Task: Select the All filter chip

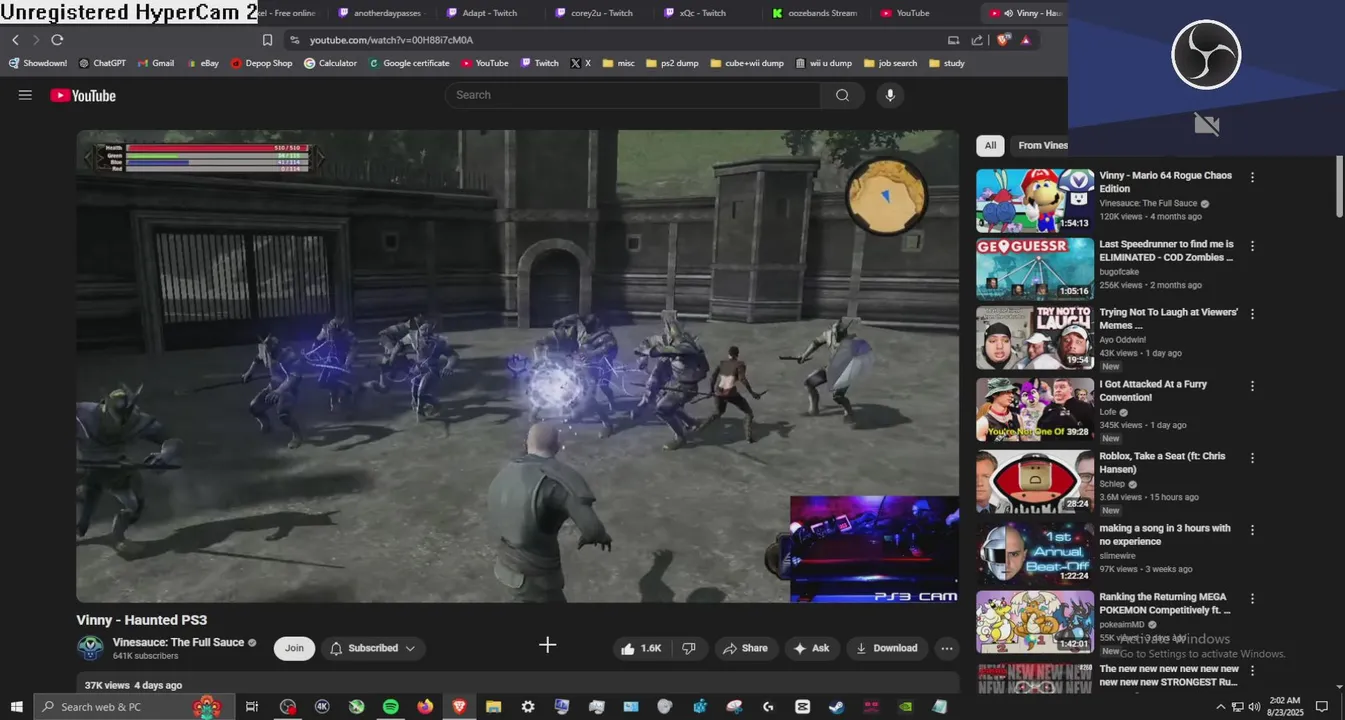Action: 990,146
